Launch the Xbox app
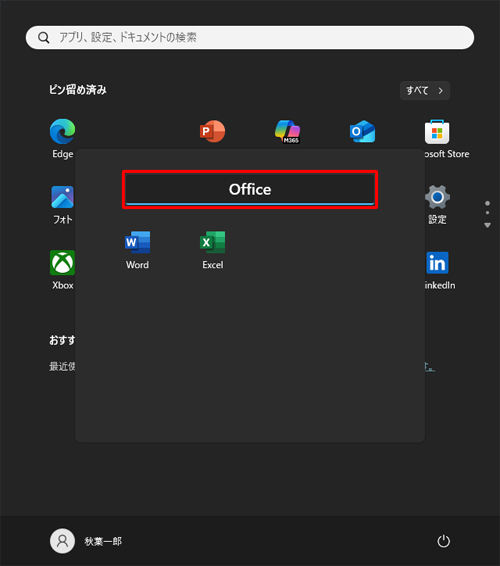 coord(62,270)
